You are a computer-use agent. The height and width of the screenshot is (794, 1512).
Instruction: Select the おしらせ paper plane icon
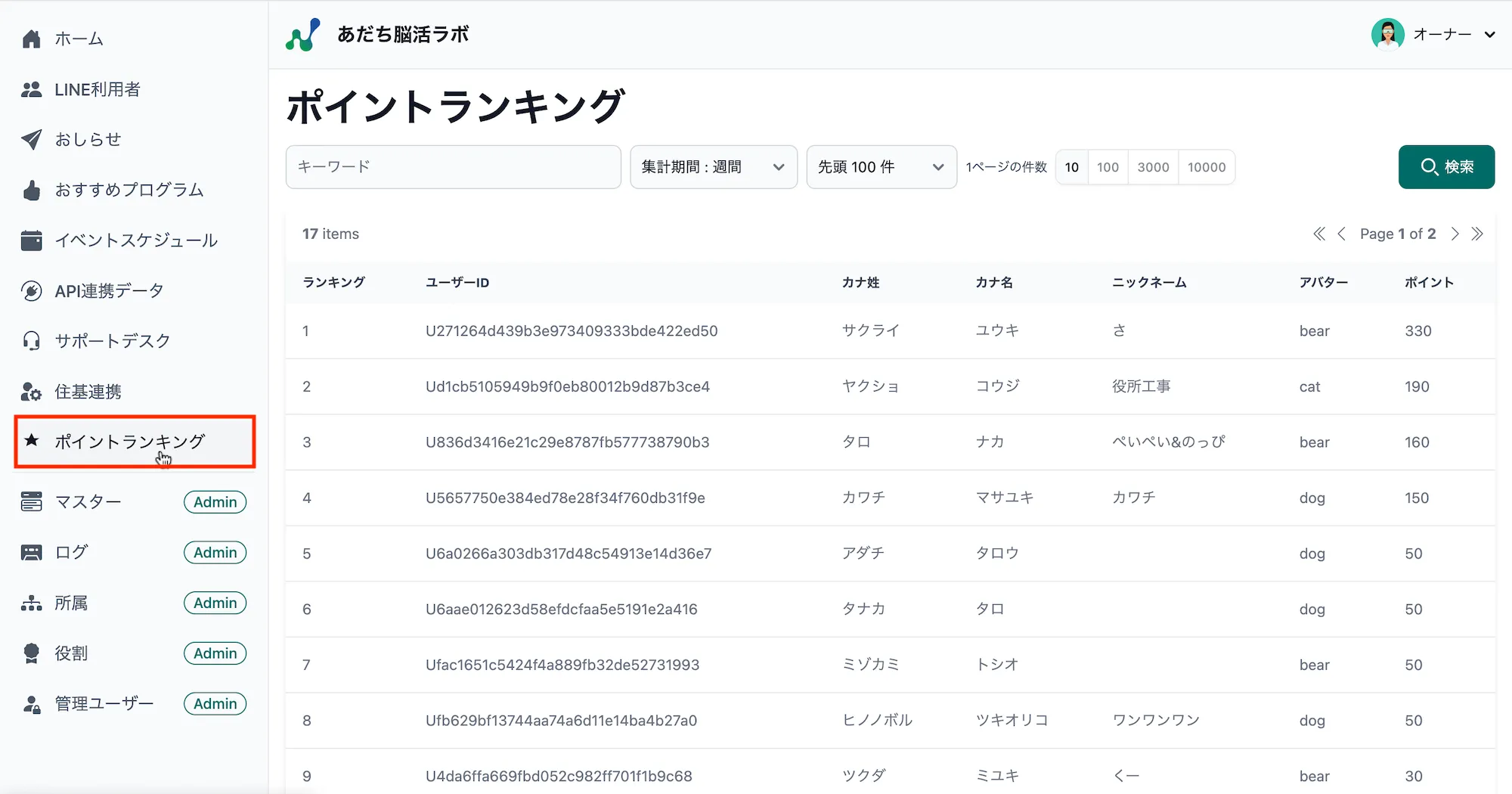click(x=31, y=139)
